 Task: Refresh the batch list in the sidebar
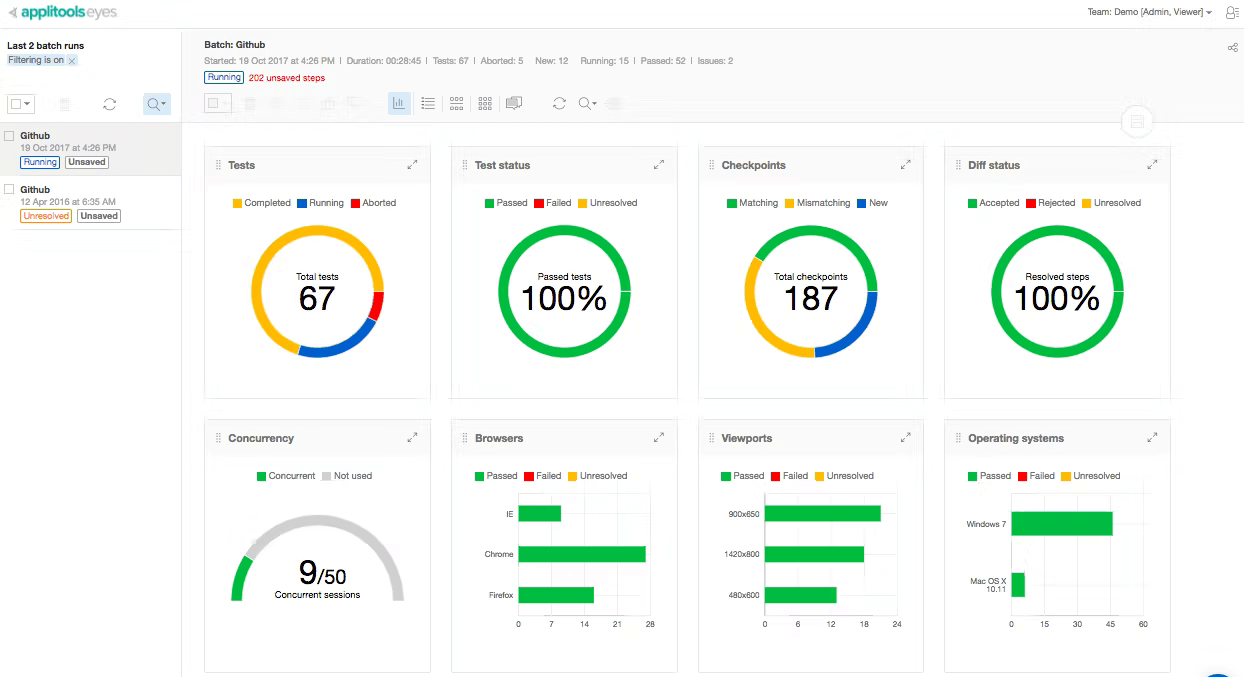click(110, 104)
